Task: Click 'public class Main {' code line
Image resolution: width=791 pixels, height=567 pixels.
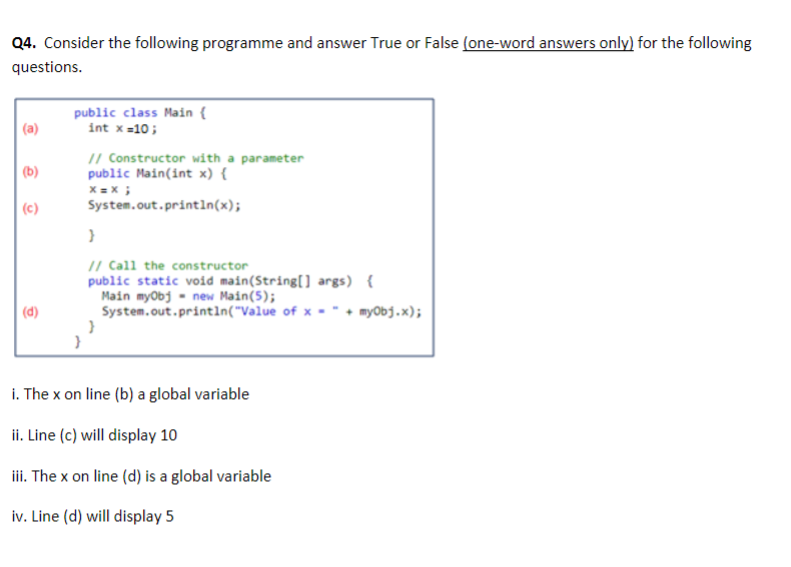Action: [140, 112]
